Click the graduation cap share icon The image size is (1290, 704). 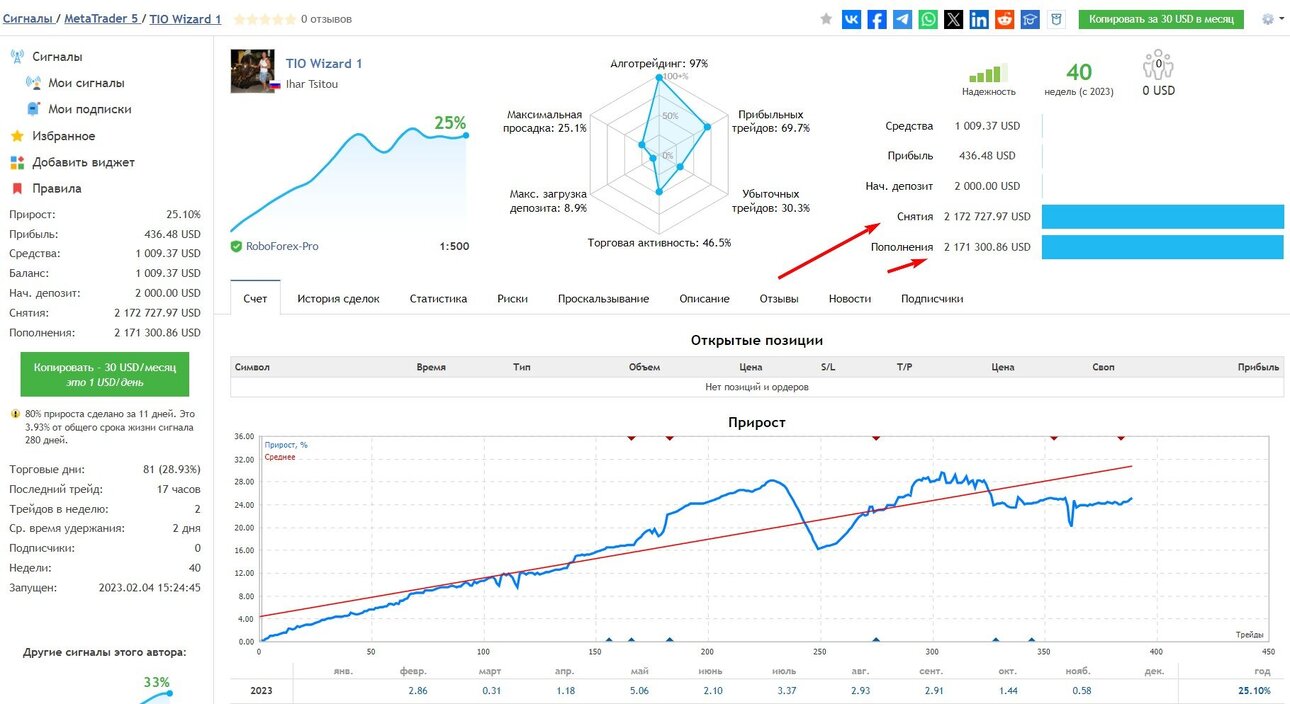click(1030, 19)
